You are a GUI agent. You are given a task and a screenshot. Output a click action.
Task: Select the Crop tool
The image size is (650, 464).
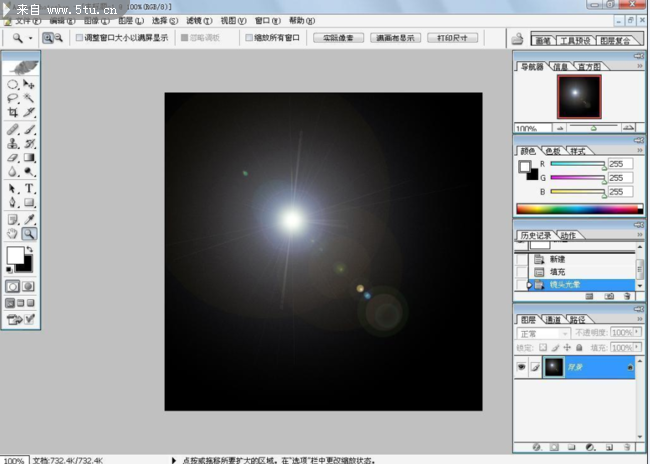coord(13,113)
